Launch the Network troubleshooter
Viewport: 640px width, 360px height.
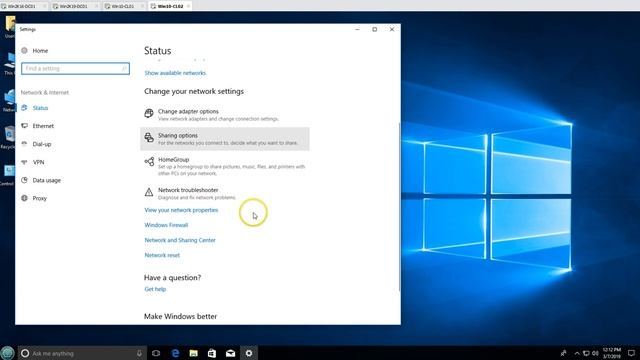tap(224, 193)
